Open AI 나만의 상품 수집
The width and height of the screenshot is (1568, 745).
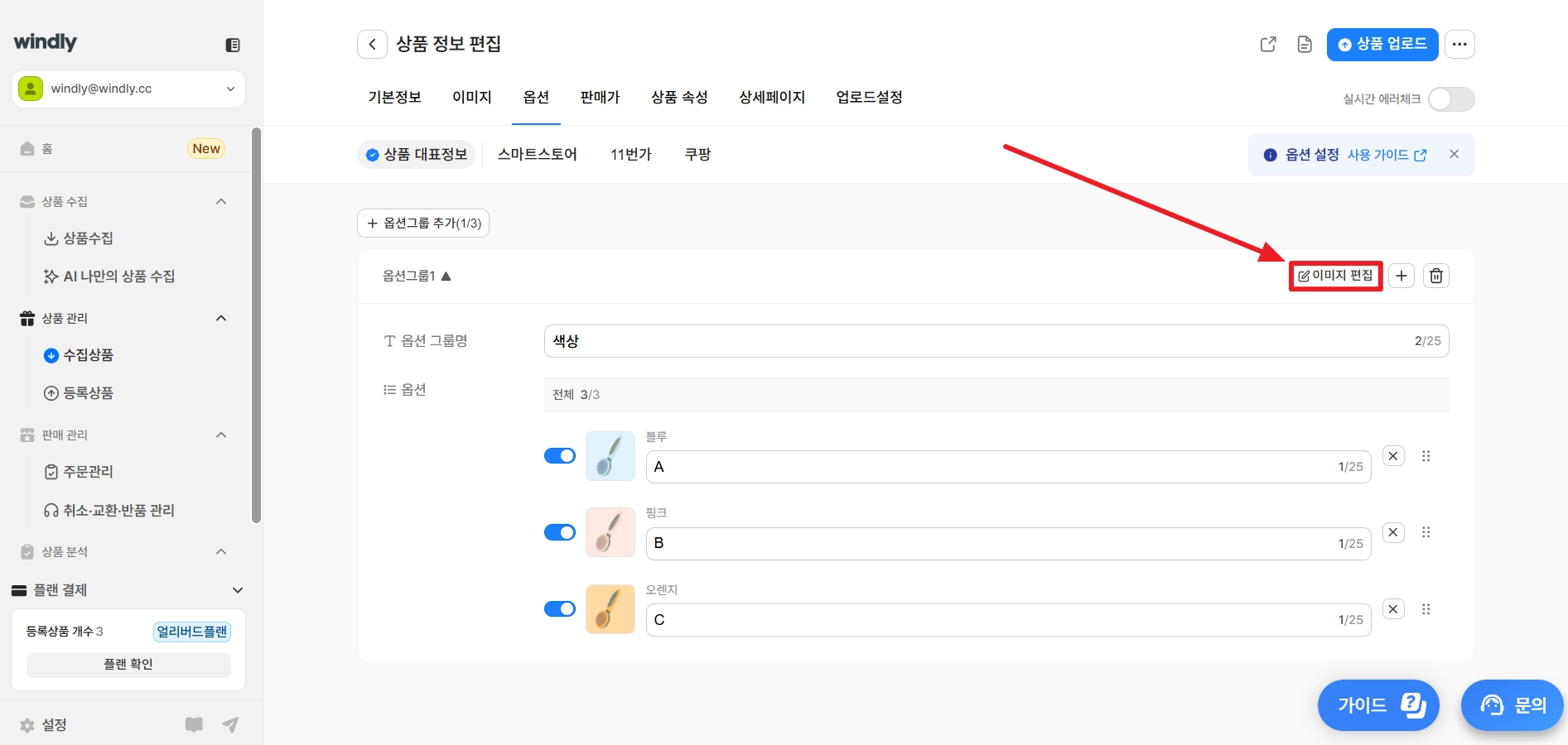tap(109, 276)
